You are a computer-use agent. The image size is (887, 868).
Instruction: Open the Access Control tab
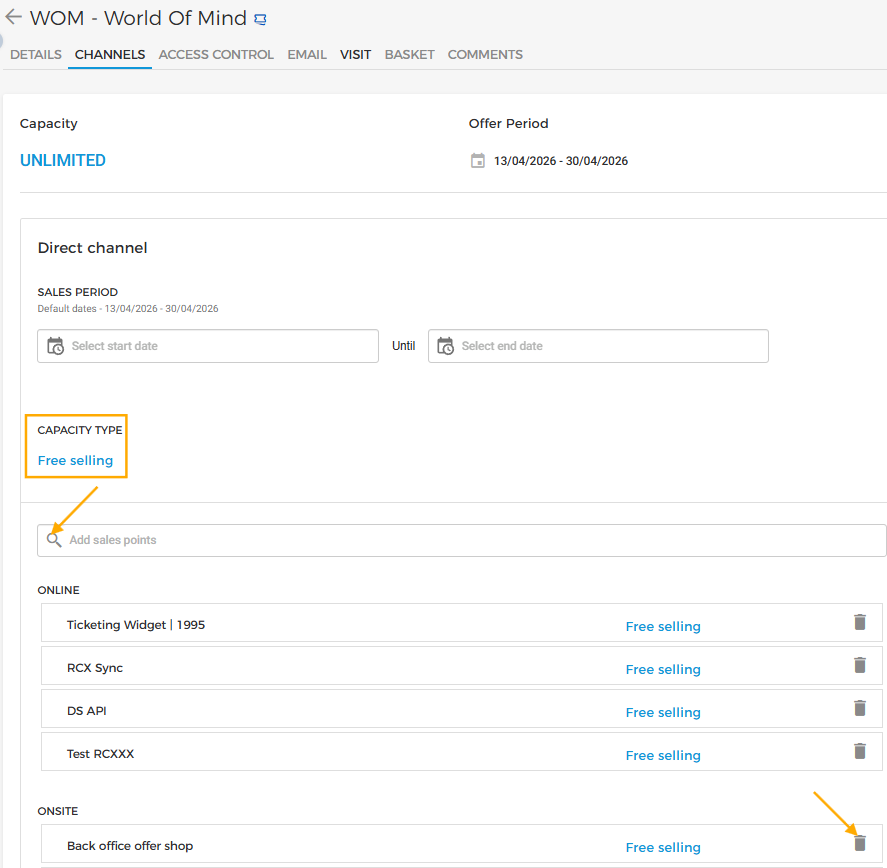216,55
